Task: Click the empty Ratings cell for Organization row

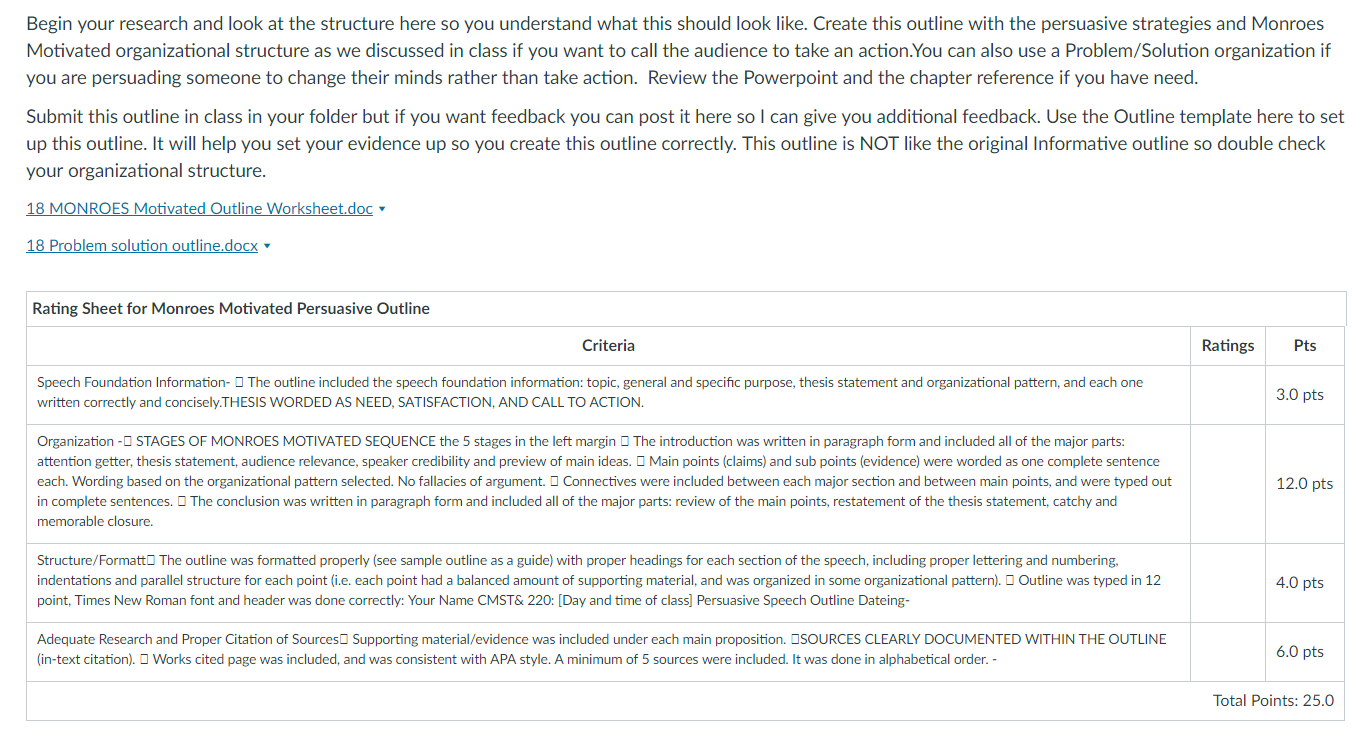Action: pos(1227,484)
